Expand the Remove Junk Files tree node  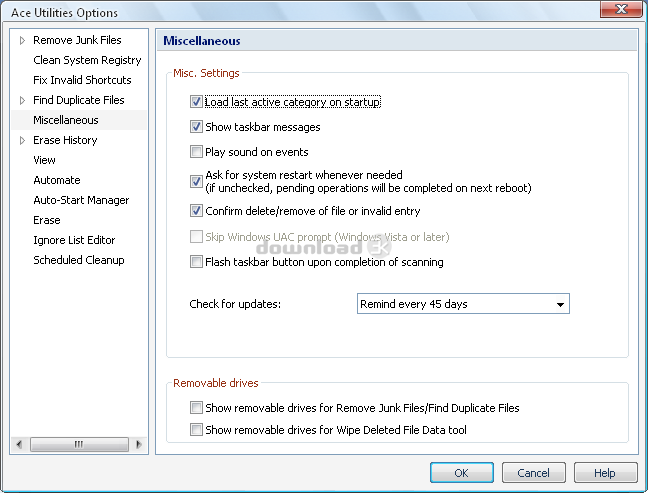(x=22, y=40)
